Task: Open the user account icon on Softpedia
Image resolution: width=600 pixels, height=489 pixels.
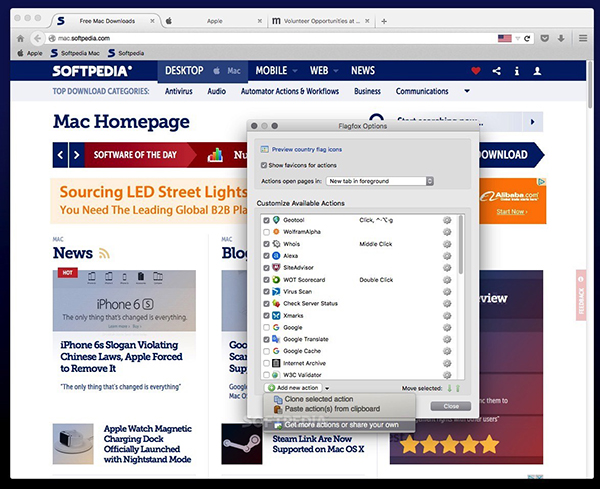Action: click(537, 71)
